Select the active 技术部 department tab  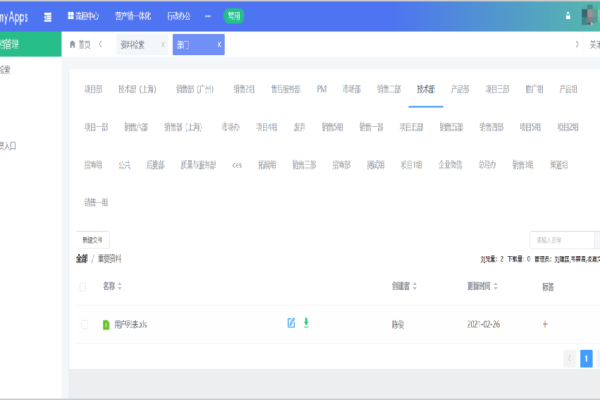[426, 89]
